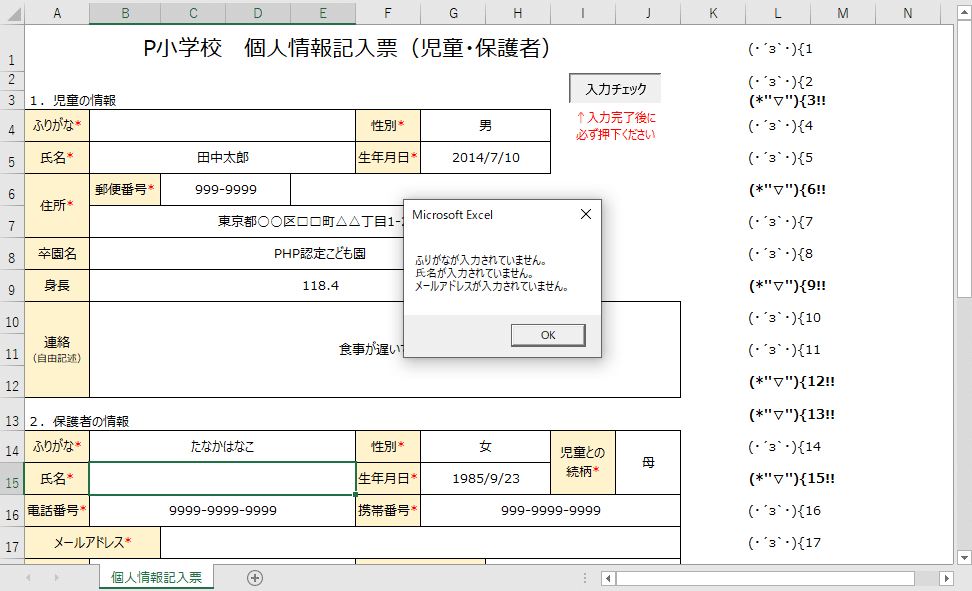Click the empty child ふりがな input cell

pos(222,126)
